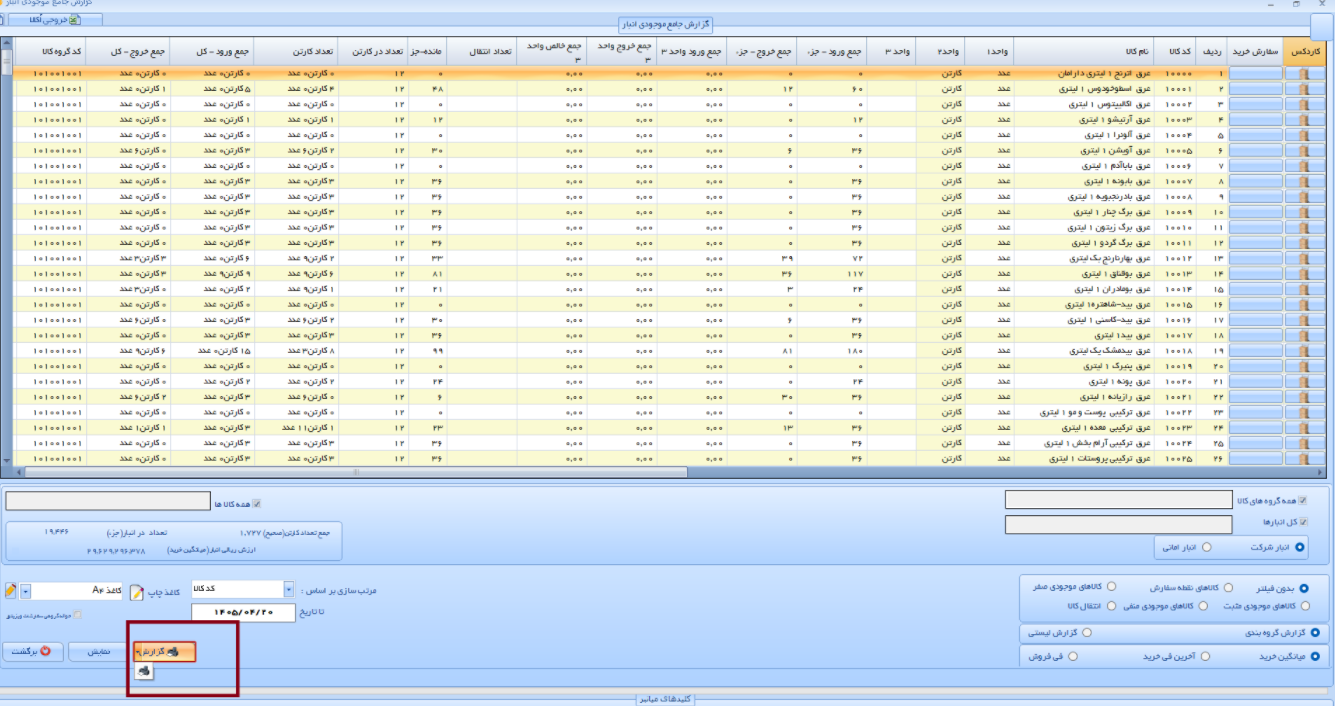This screenshot has width=1335, height=706.
Task: Click the کلیدهای میانبر shortcuts panel label
Action: pyautogui.click(x=666, y=699)
